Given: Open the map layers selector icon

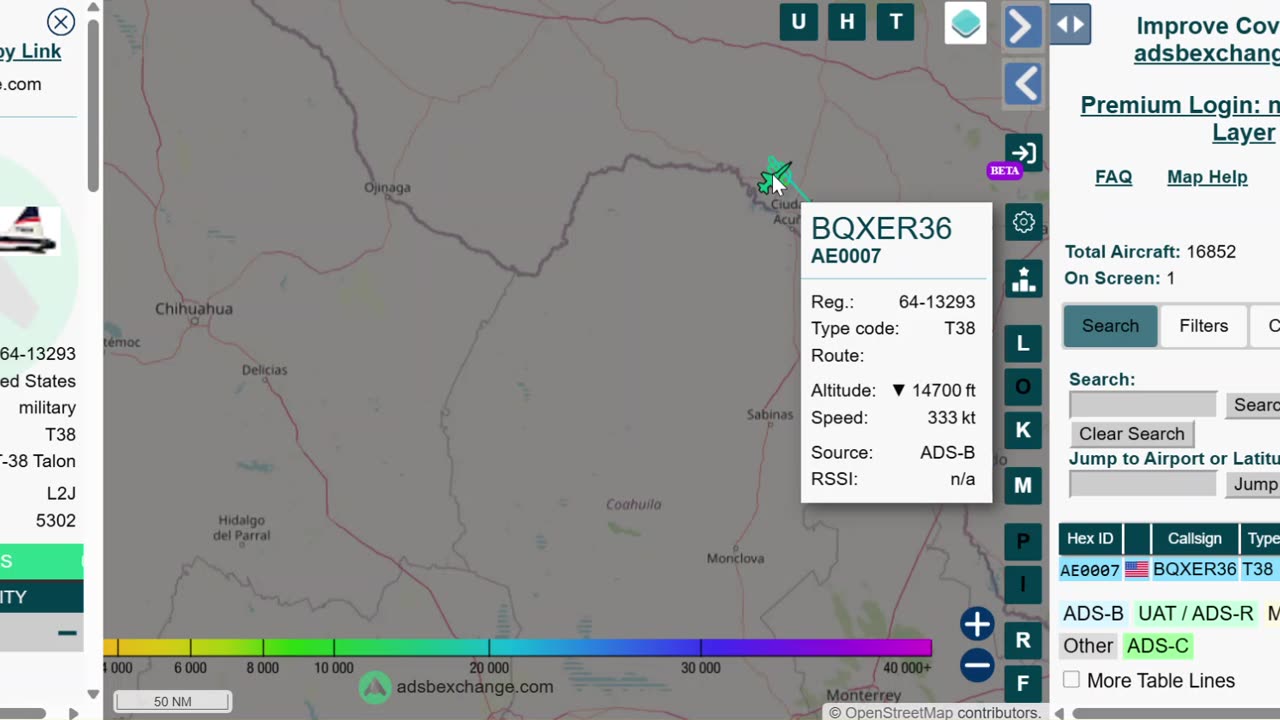Looking at the screenshot, I should click(x=966, y=23).
